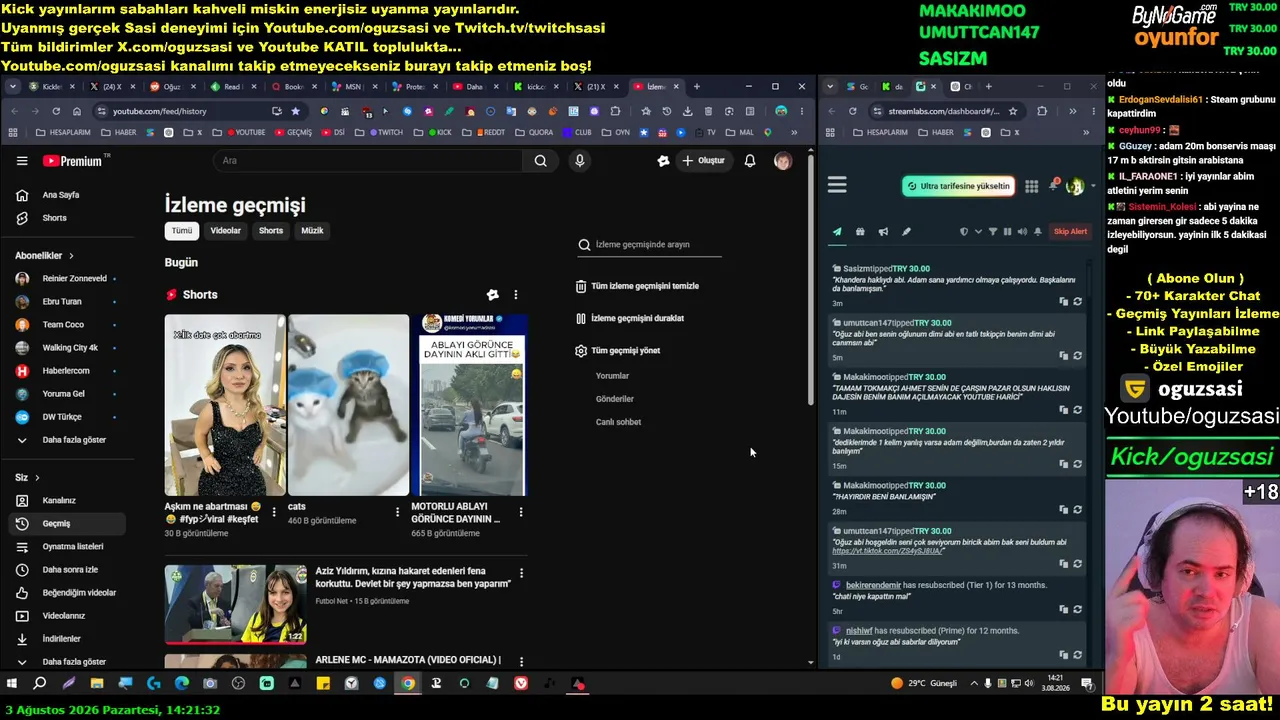Open the Yorumlar history link
Screen dimensions: 1280x720
point(612,376)
